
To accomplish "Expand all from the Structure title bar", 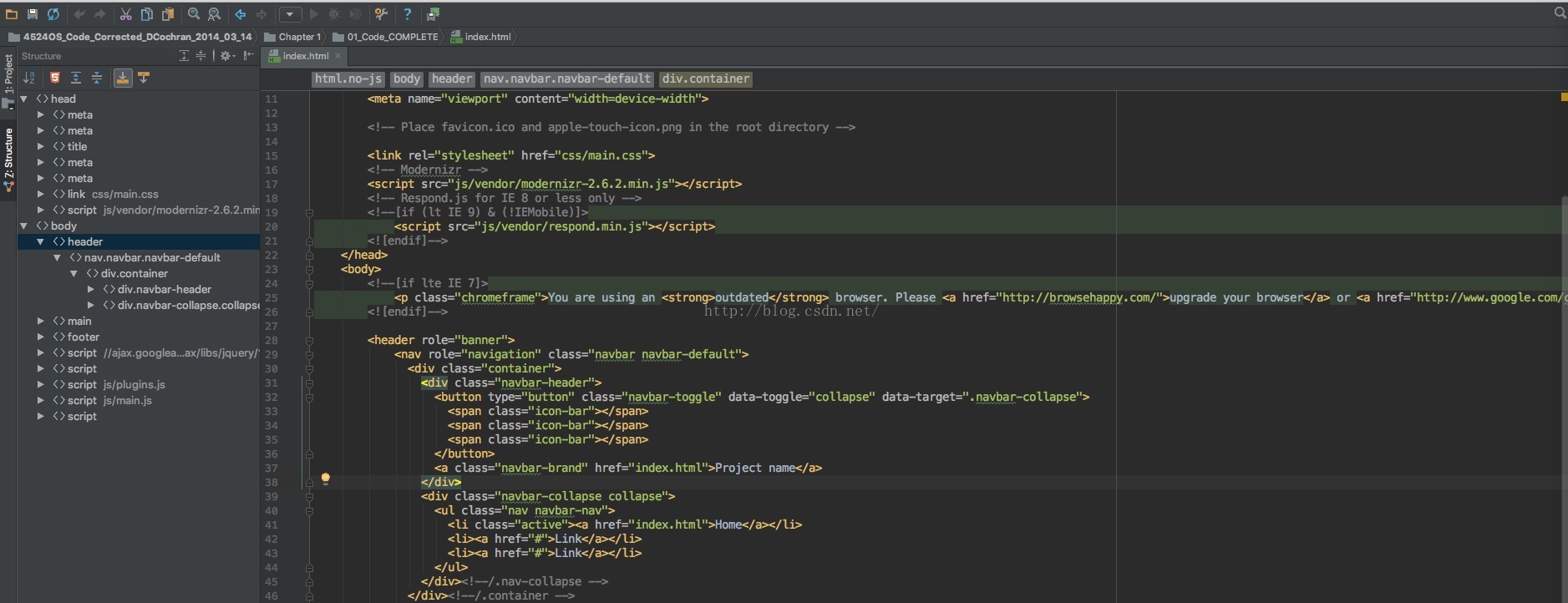I will pyautogui.click(x=184, y=56).
